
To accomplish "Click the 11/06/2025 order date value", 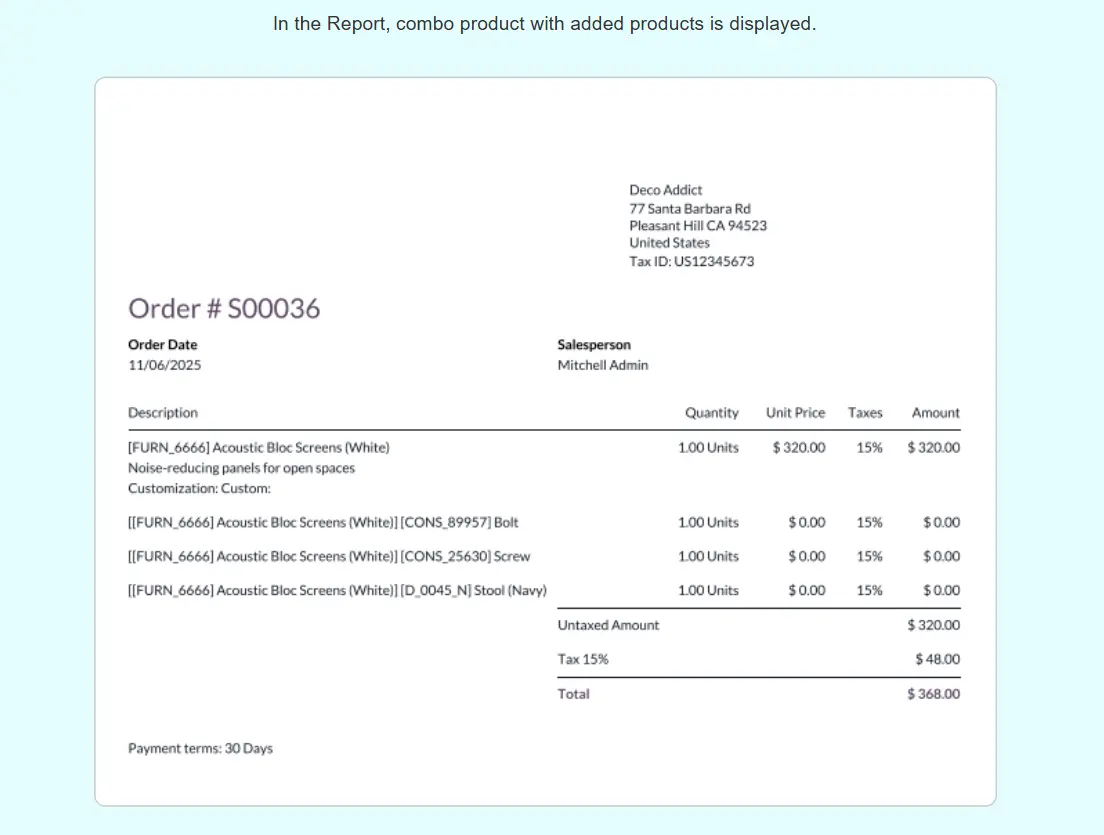I will click(164, 365).
